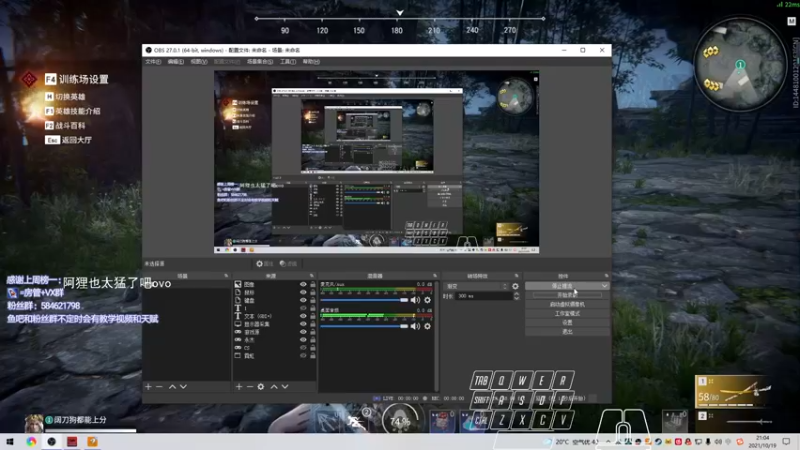Click the 滤镜 filters button above the docks

[288, 264]
